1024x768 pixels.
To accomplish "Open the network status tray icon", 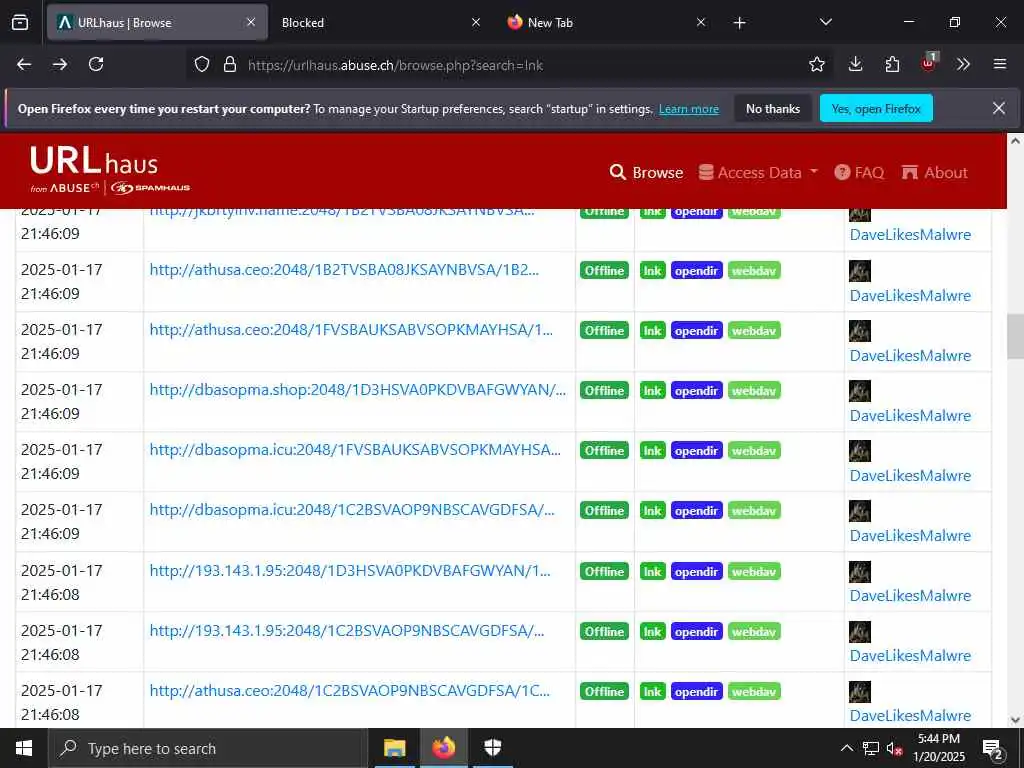I will [871, 748].
